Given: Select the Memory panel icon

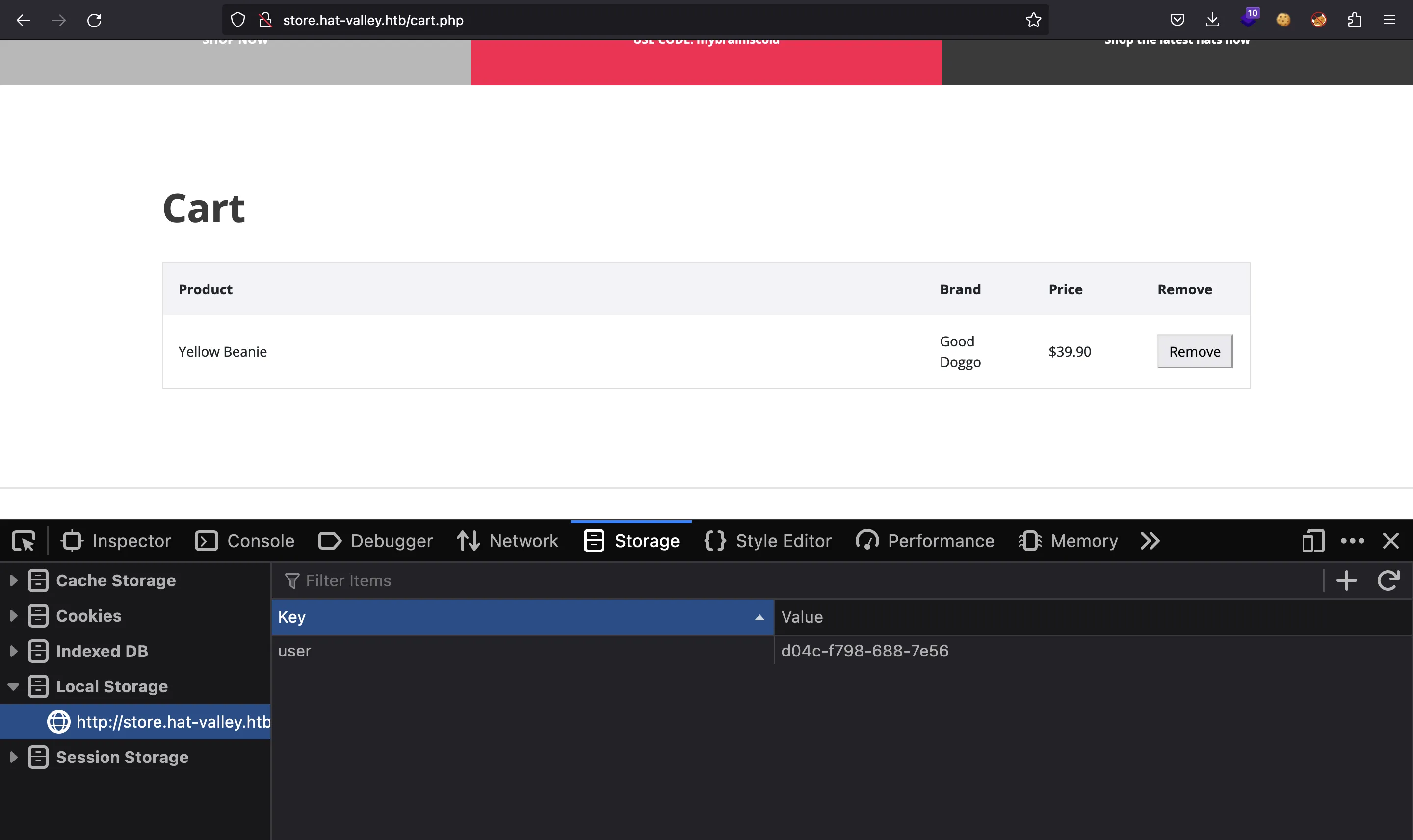Looking at the screenshot, I should [1029, 541].
